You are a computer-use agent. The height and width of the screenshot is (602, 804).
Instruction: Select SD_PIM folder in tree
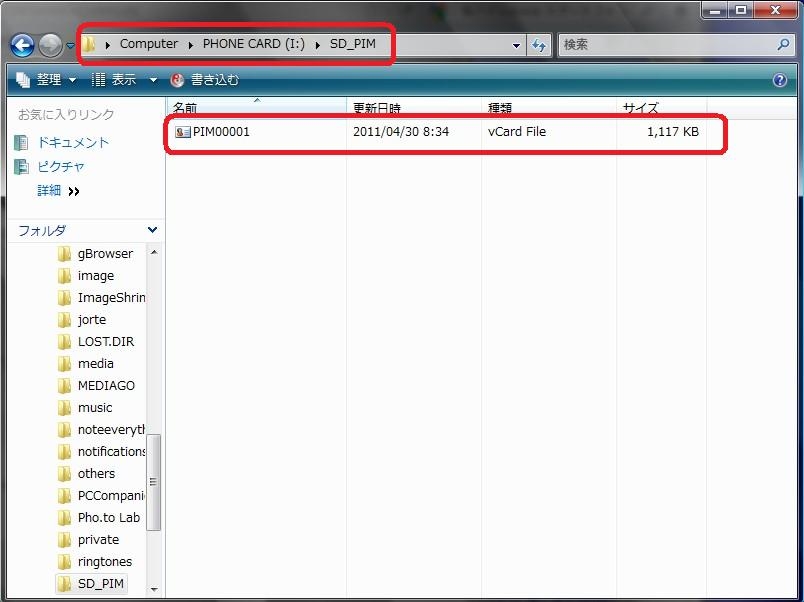100,585
